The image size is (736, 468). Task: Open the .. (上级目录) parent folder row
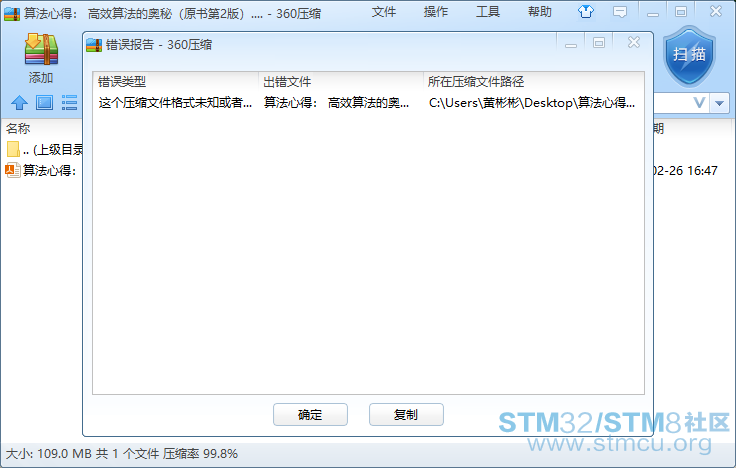[x=45, y=150]
